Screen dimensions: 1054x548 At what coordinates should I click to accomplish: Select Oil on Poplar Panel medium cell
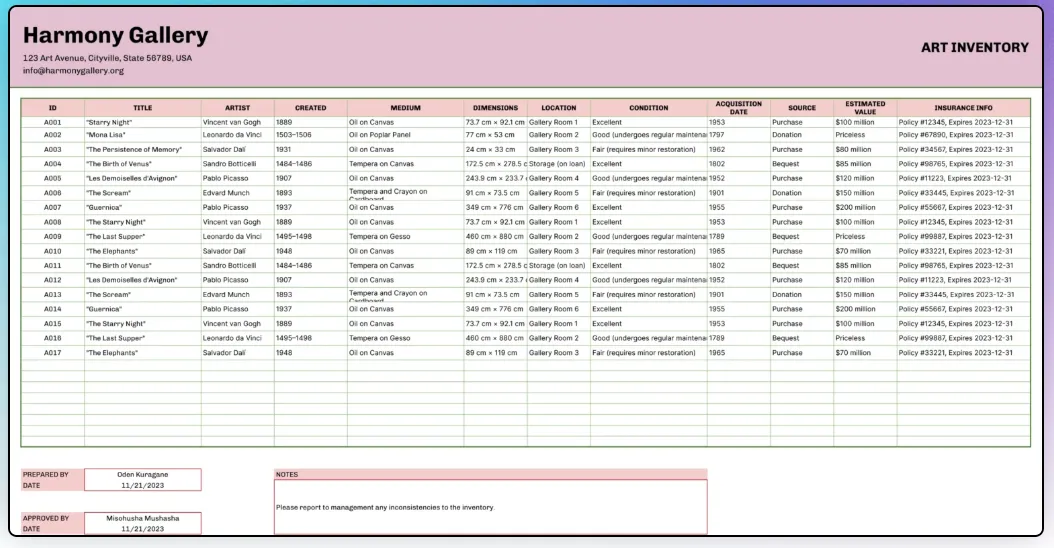[405, 135]
